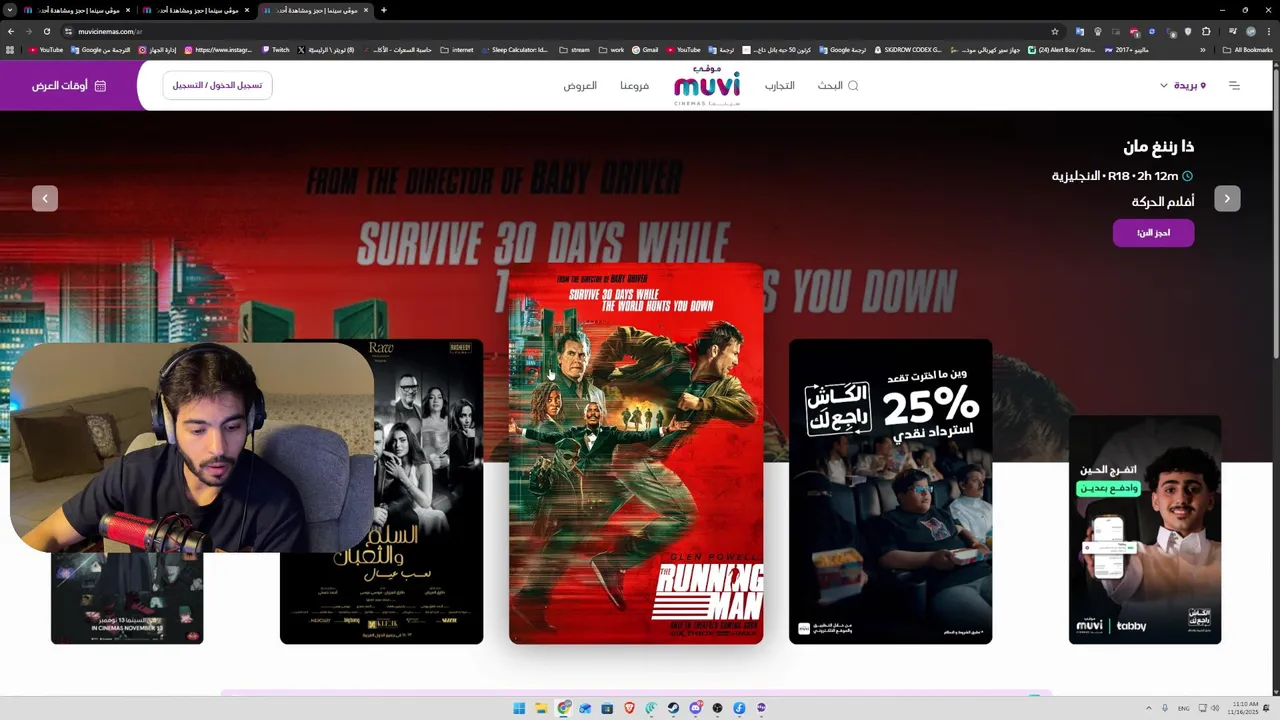
Task: Open the Sleep Calculator bookmark
Action: point(515,49)
